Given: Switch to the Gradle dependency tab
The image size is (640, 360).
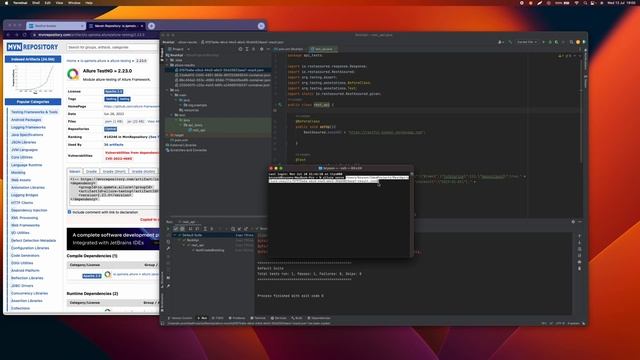Looking at the screenshot, I should [x=91, y=171].
